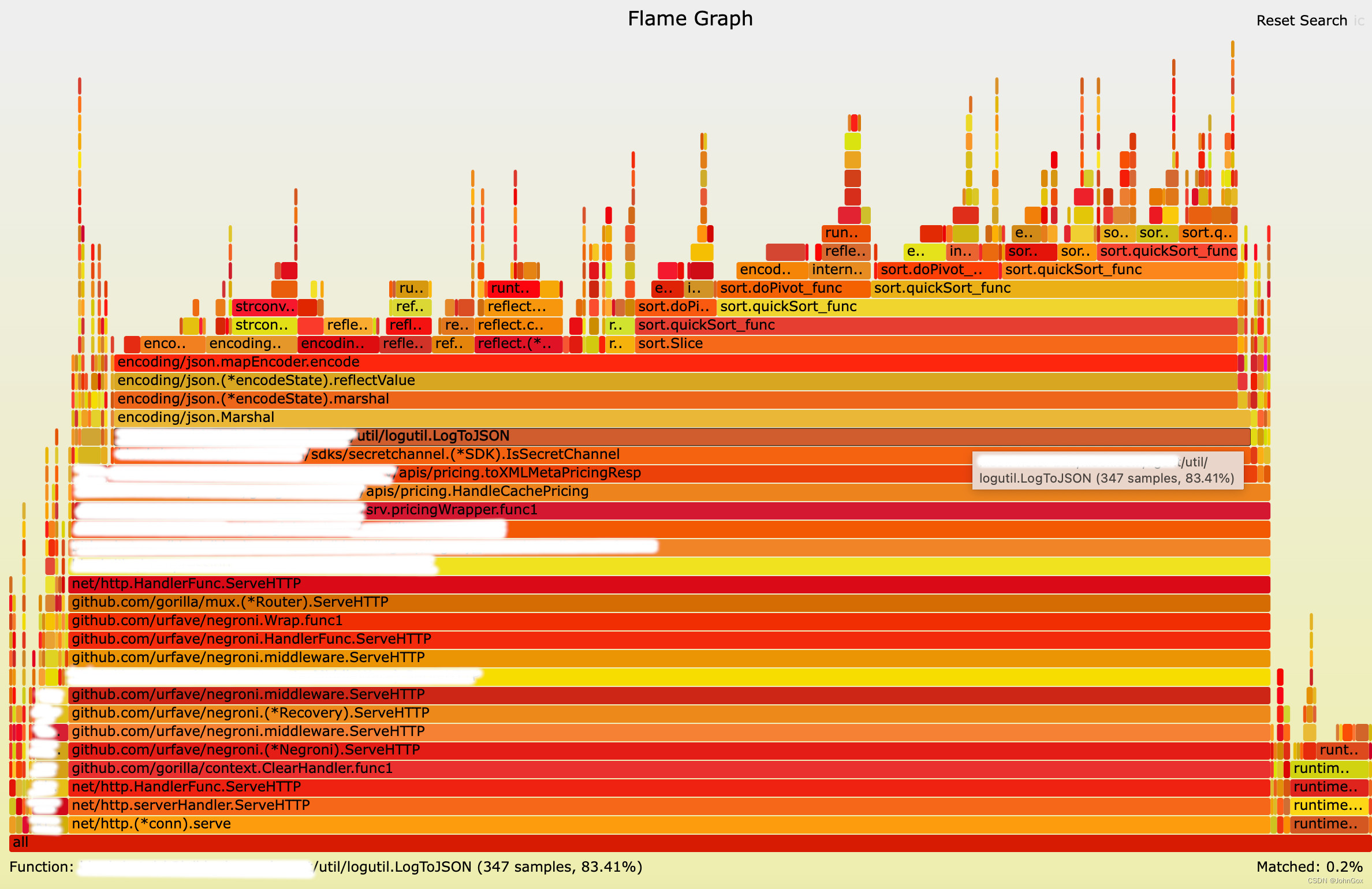Select the 'reflect...' frame
The width and height of the screenshot is (1372, 889).
[x=523, y=307]
